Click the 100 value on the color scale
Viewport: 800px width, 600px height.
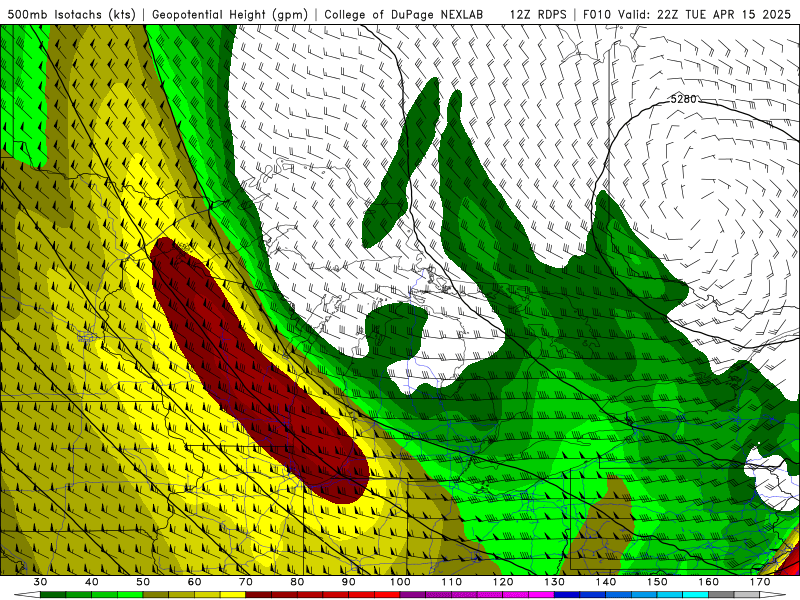(x=401, y=582)
